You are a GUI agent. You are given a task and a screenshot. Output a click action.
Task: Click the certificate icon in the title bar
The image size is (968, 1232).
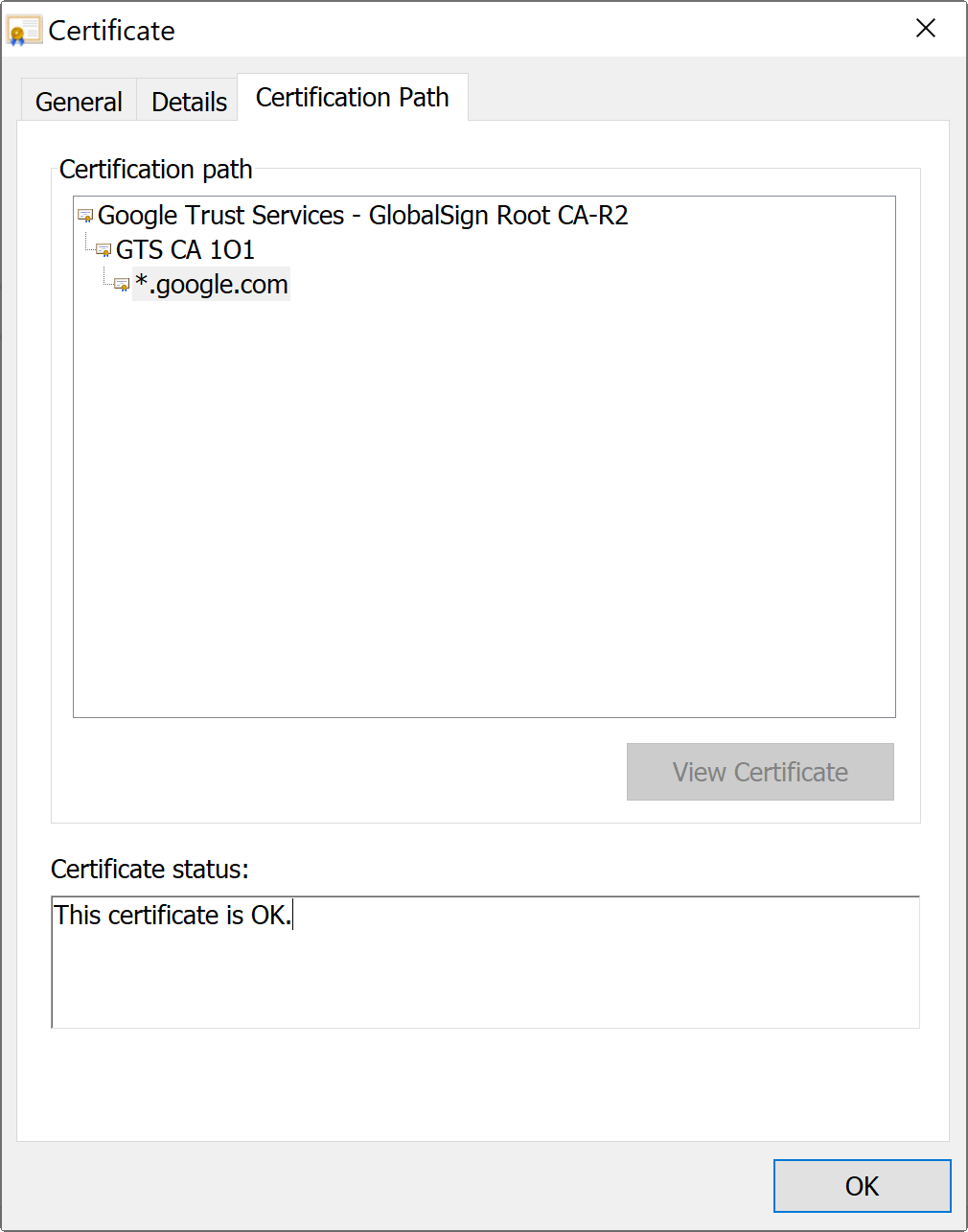pos(24,31)
